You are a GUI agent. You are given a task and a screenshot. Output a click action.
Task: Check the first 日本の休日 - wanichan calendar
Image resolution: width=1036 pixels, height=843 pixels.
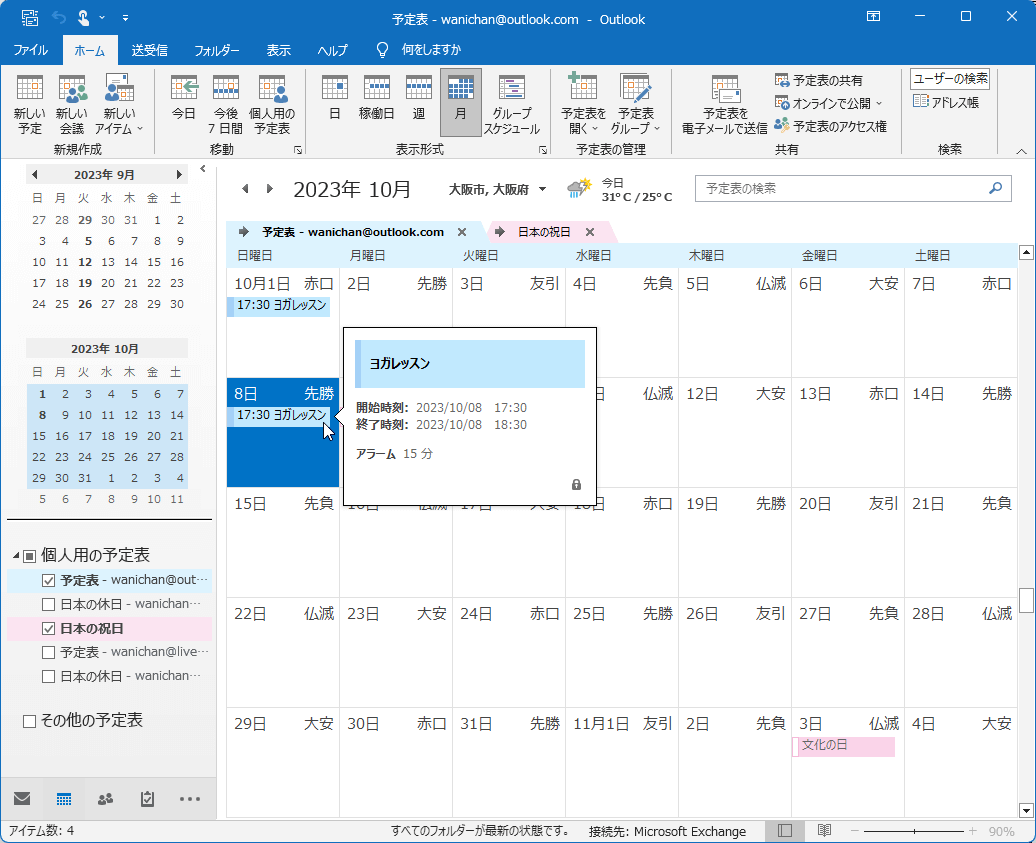(x=48, y=605)
